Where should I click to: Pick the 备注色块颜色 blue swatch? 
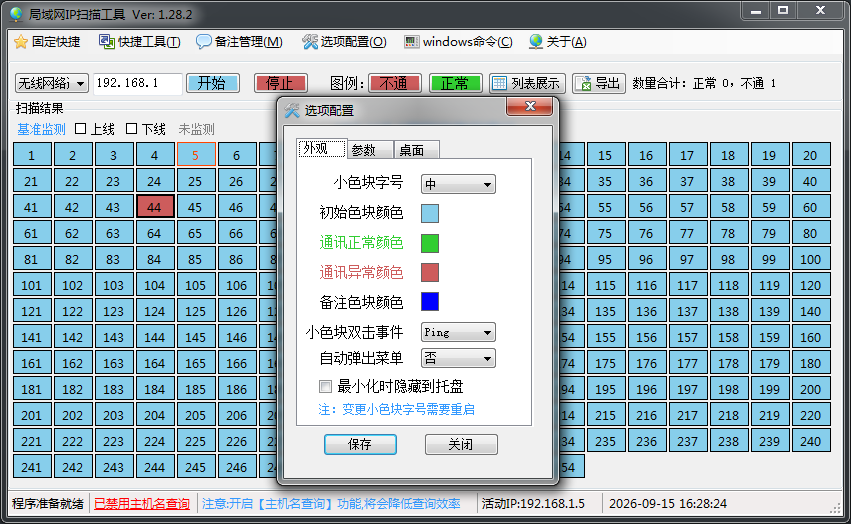tap(430, 302)
